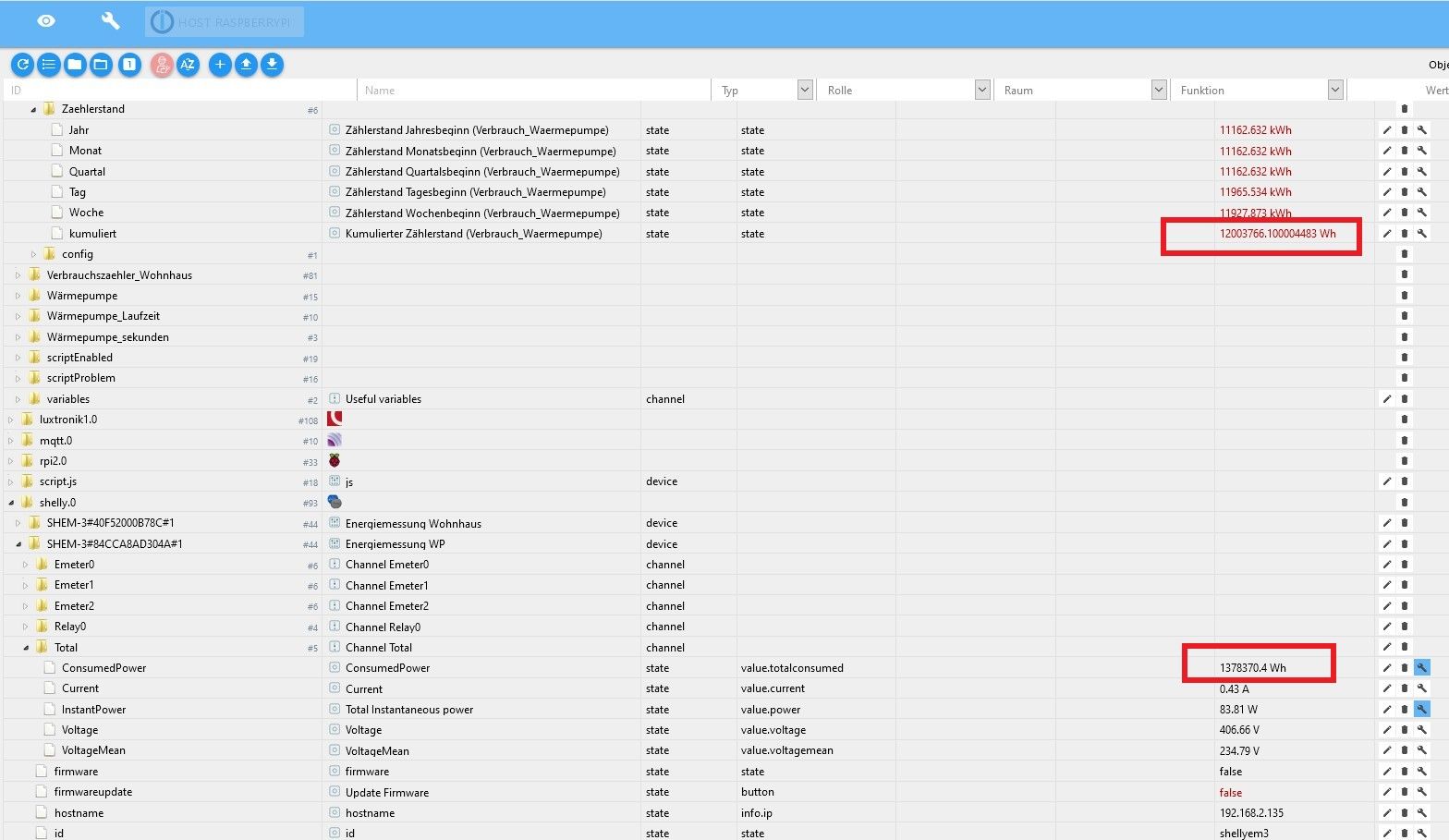Click the value 192.168.2.135
Screen dimensions: 1449x840
tap(1251, 813)
